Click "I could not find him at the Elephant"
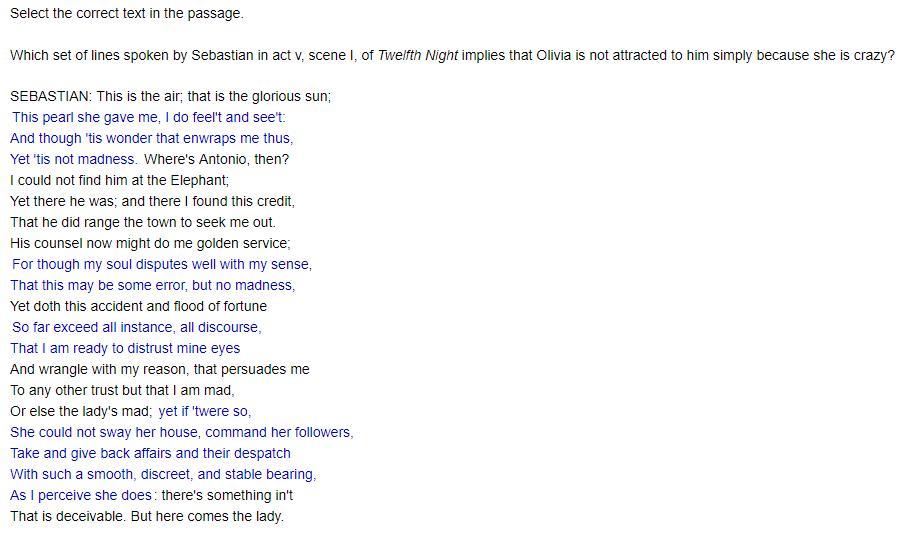 pos(119,180)
